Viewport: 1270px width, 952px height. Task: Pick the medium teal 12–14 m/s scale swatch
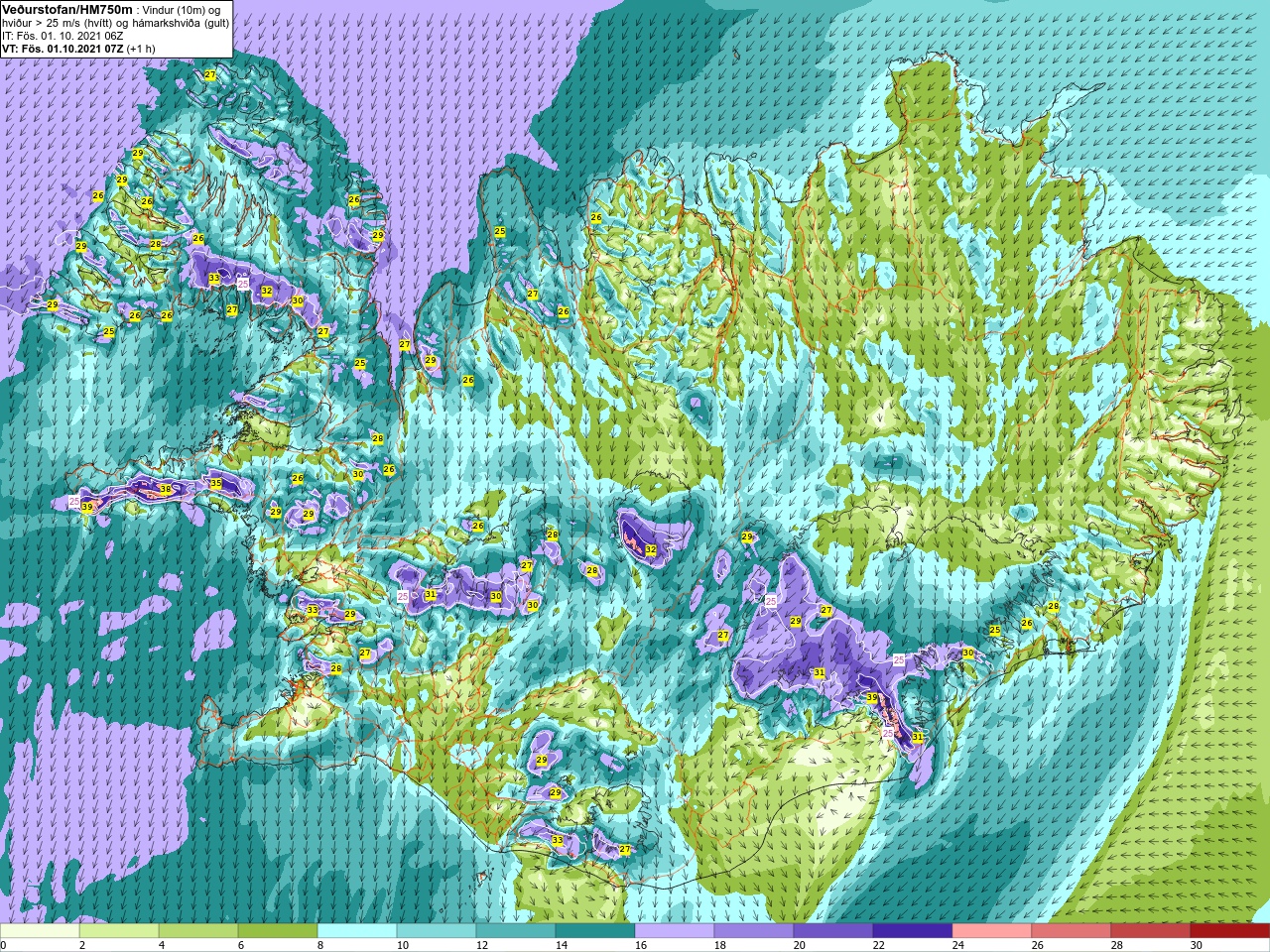pyautogui.click(x=516, y=931)
